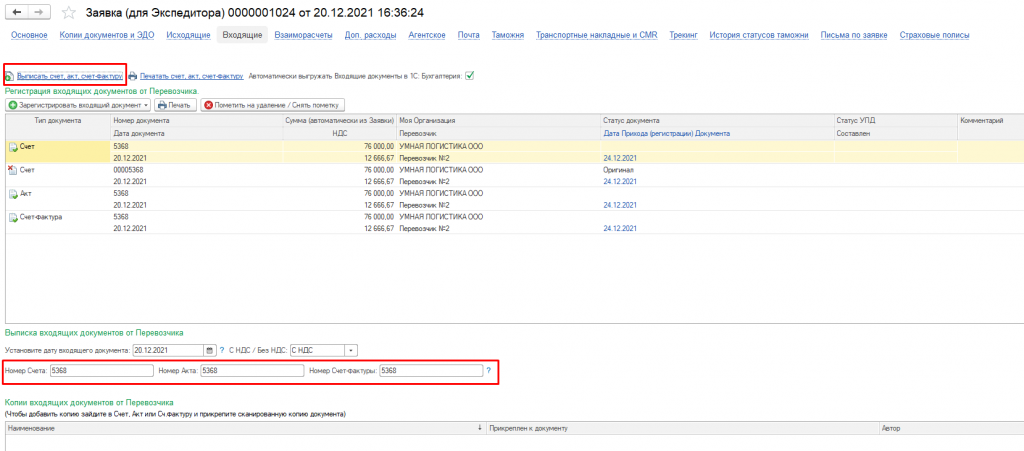Screen dimensions: 1024x451
Task: Open the Страховые полисы tab
Action: (934, 35)
